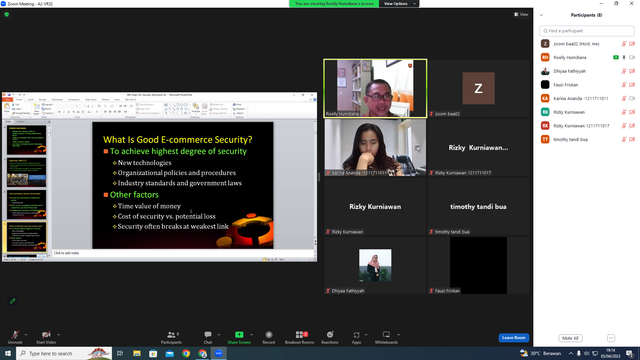Change layout with the View button
The width and height of the screenshot is (640, 360).
(x=521, y=14)
